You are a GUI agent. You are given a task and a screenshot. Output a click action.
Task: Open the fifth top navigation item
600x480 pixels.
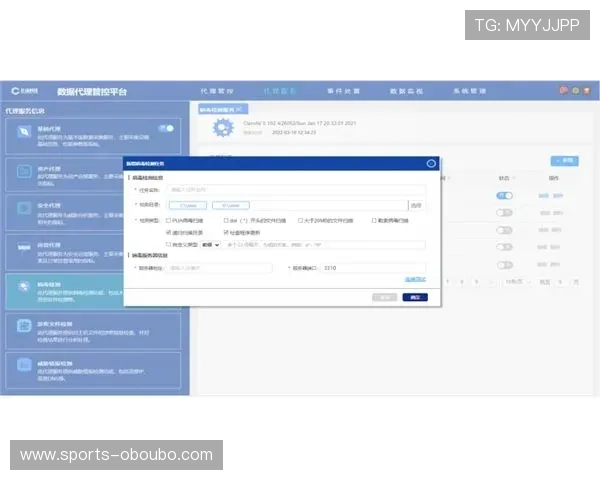click(x=470, y=91)
